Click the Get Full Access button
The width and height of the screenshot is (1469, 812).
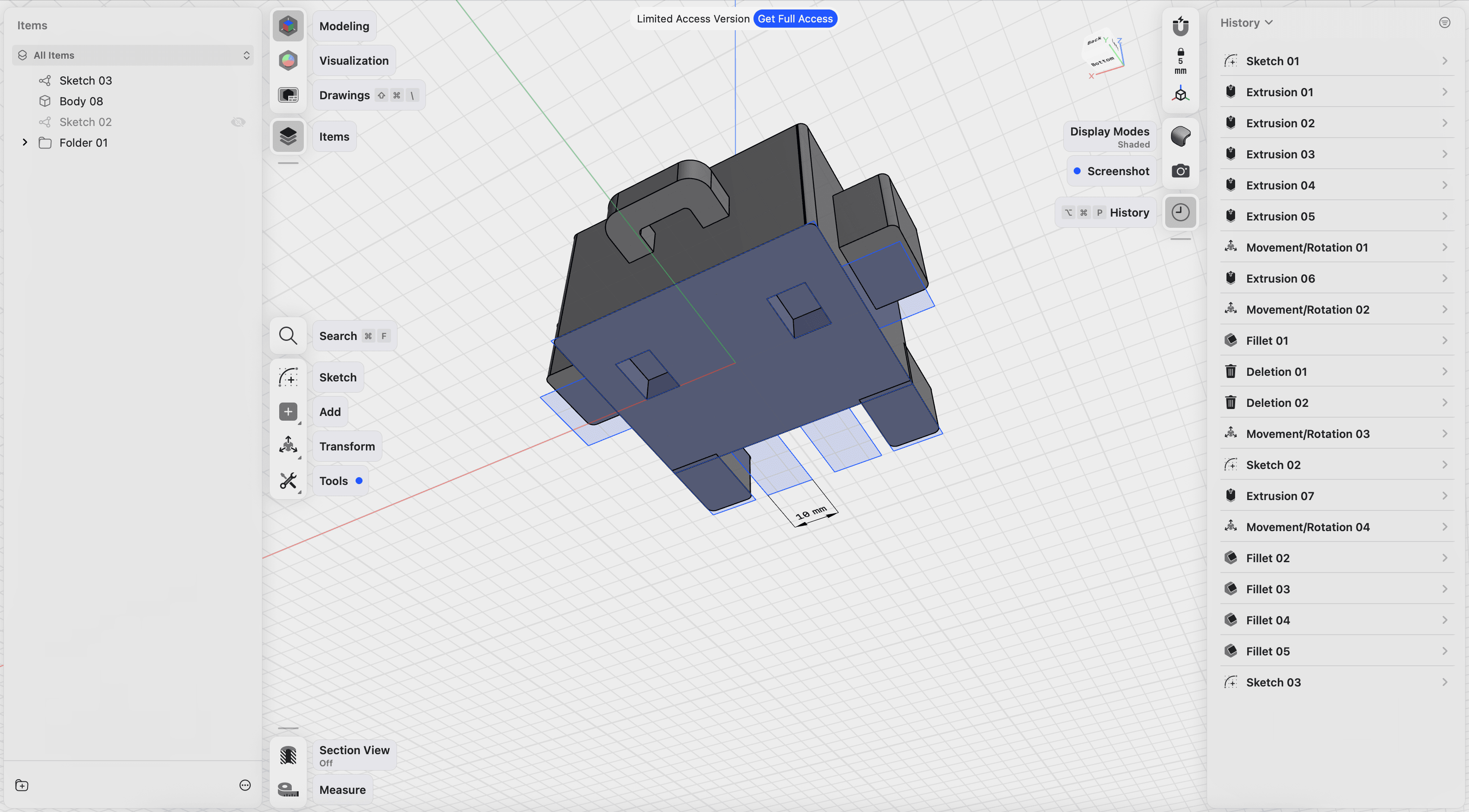(795, 19)
